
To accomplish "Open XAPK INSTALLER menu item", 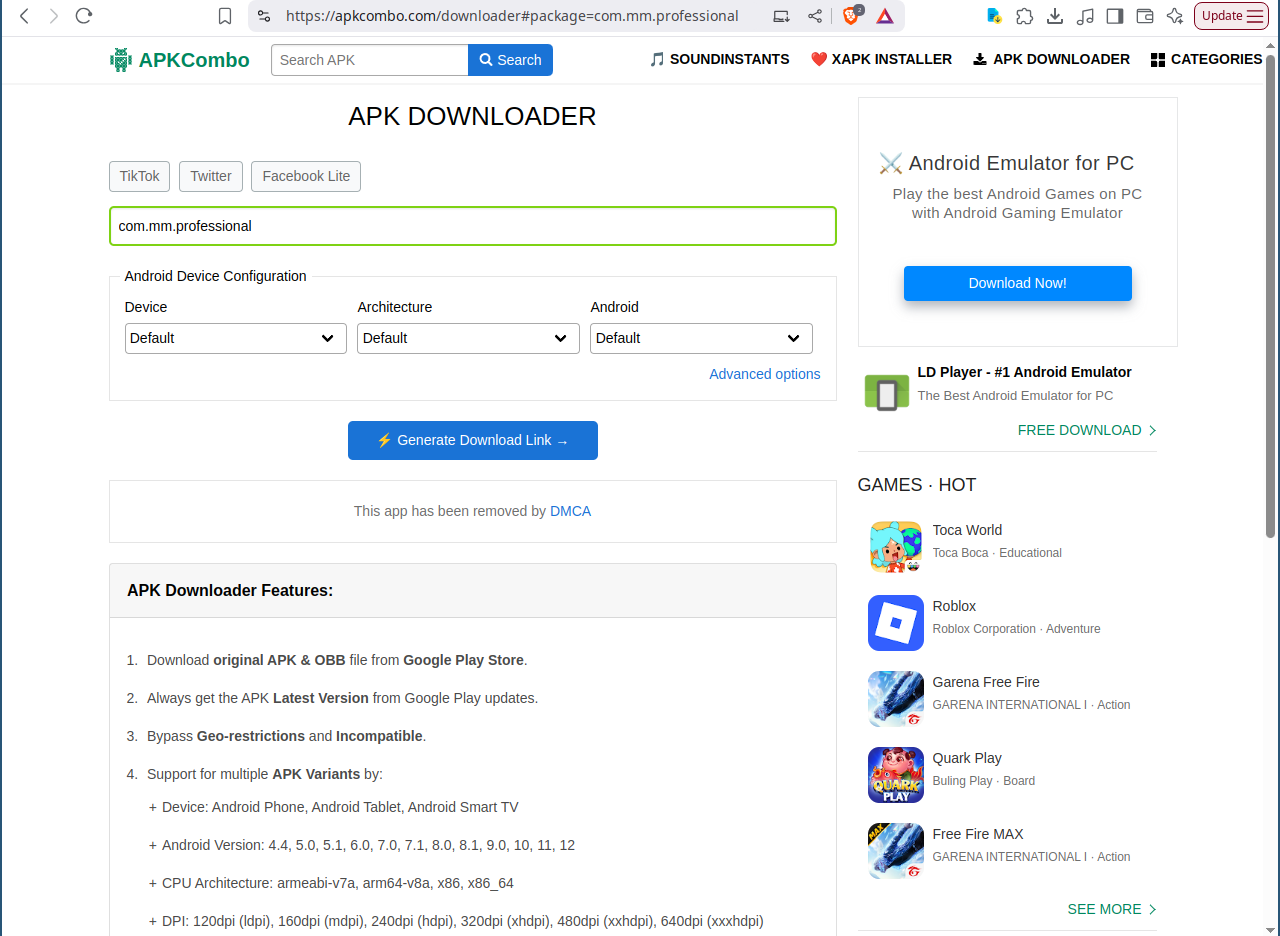I will (x=881, y=59).
